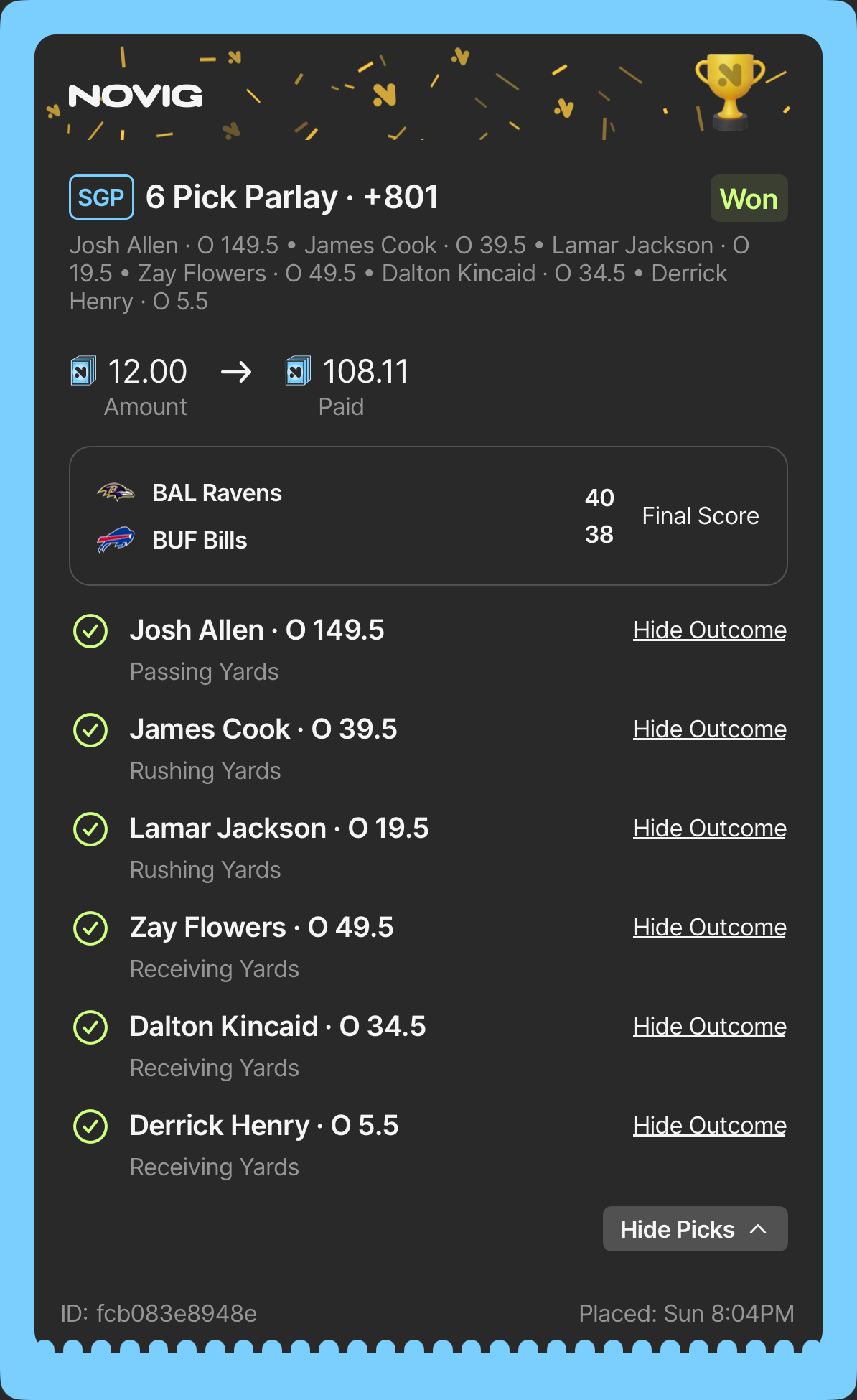Hide outcome for Dalton Kincaid receiving yards
Screen dimensions: 857x1400
tap(709, 1027)
